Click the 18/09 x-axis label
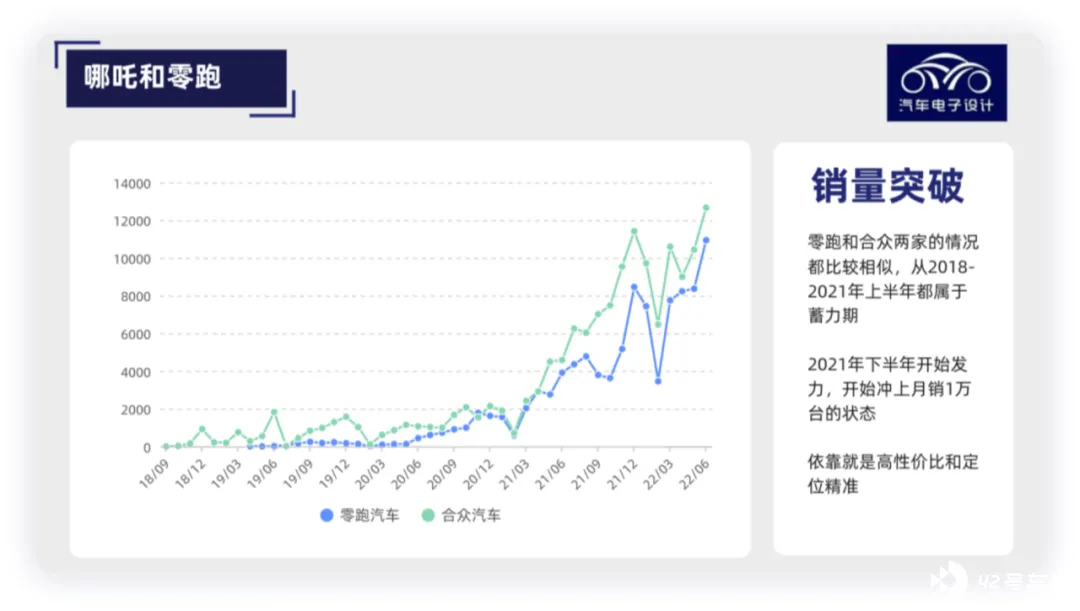The height and width of the screenshot is (611, 1080). [x=154, y=474]
